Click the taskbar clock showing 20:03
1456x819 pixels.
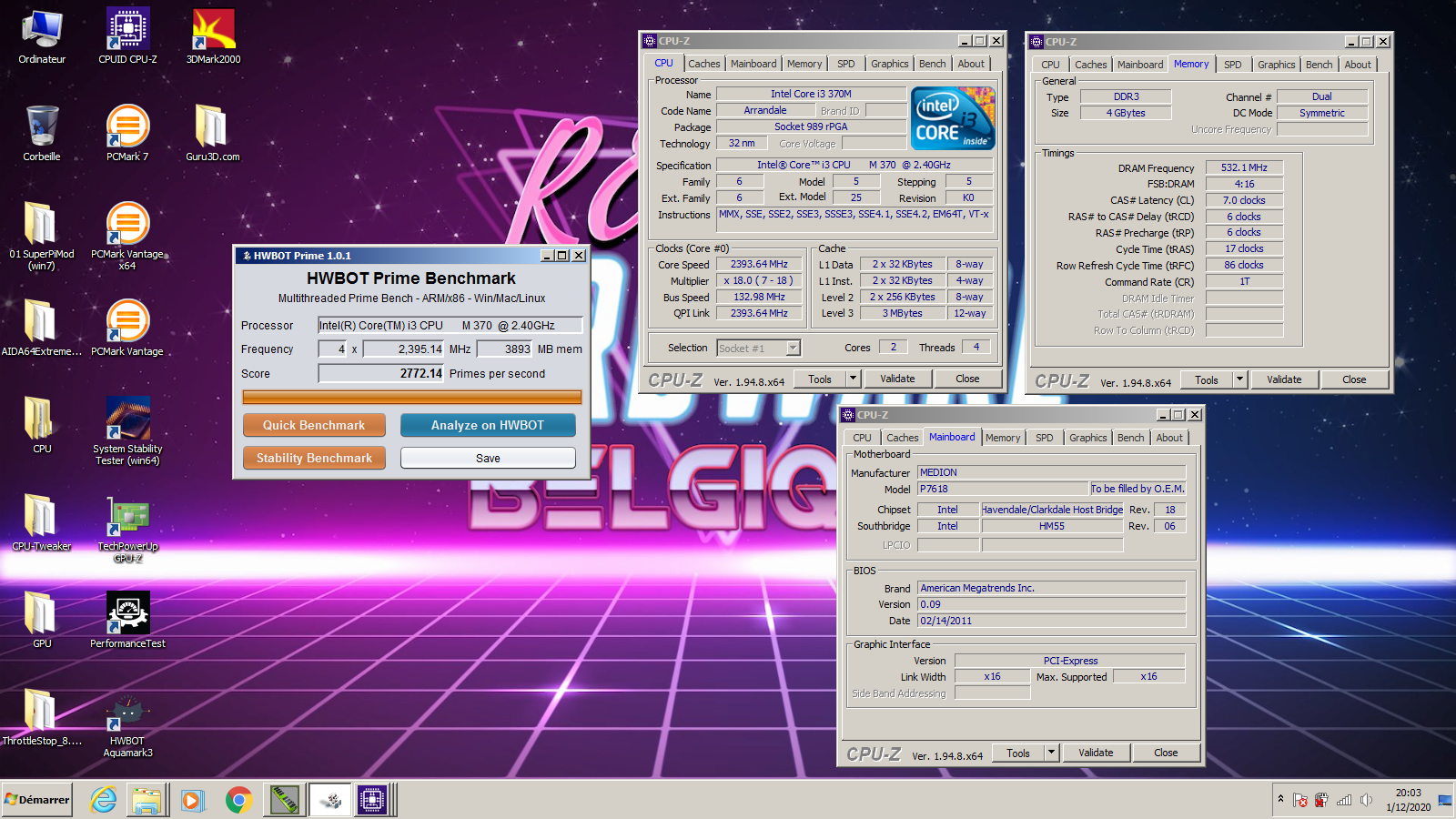click(1408, 800)
